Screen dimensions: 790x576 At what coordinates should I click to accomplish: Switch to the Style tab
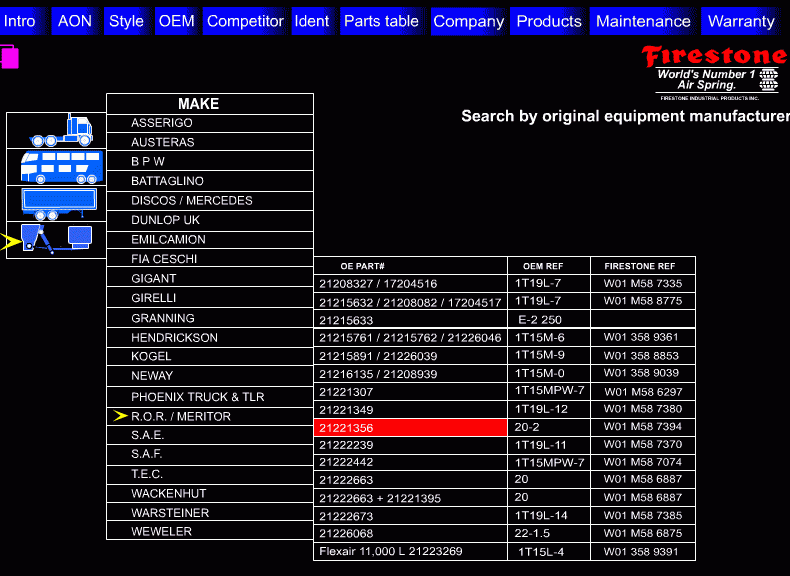coord(126,21)
